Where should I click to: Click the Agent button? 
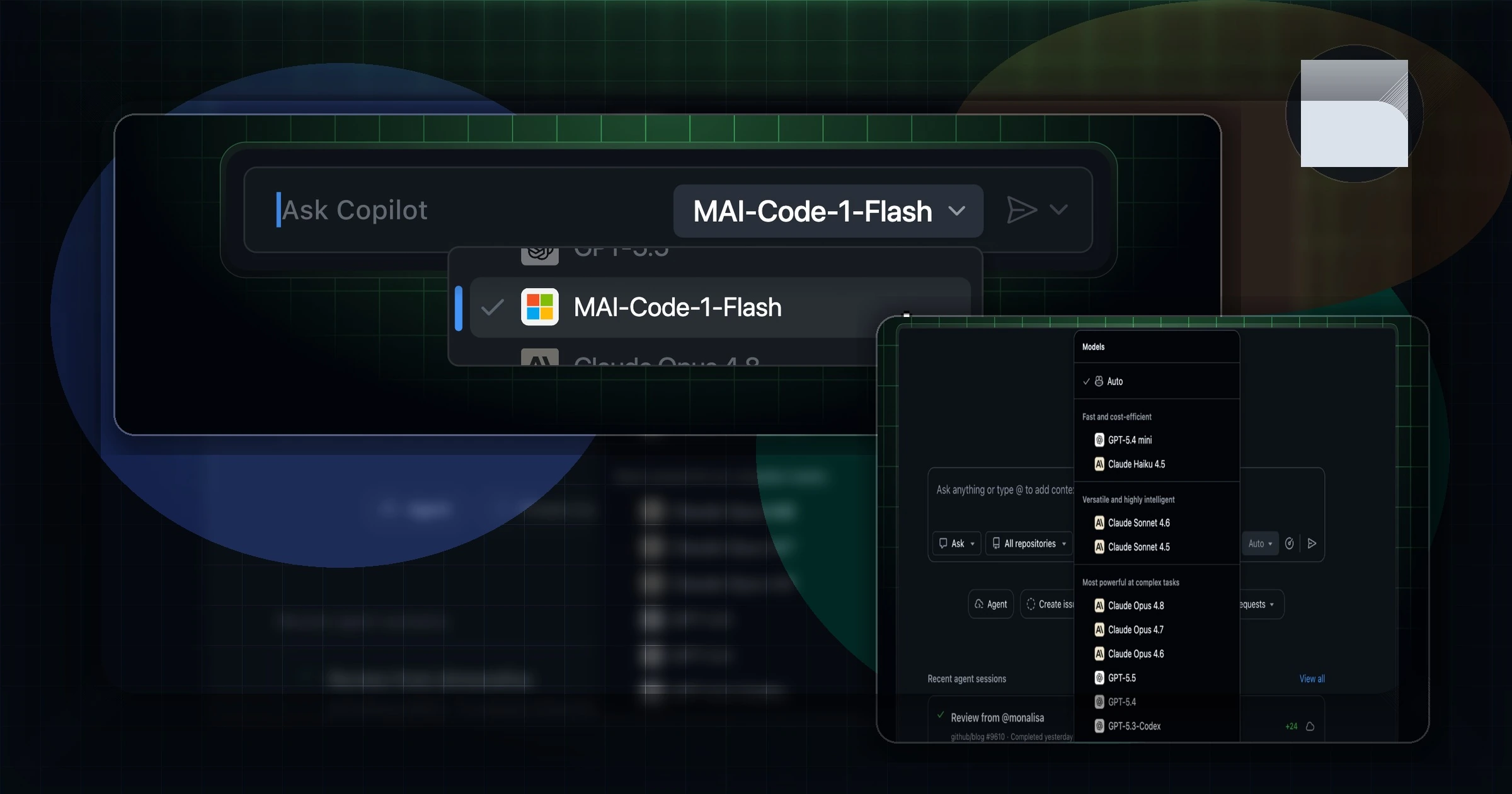click(x=991, y=604)
